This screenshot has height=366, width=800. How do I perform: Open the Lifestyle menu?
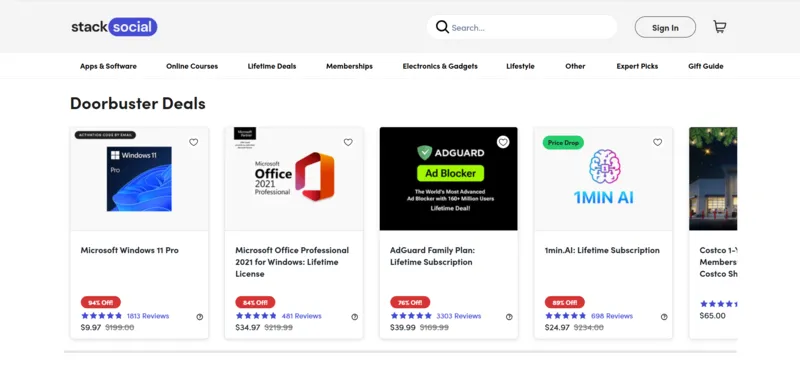[520, 66]
